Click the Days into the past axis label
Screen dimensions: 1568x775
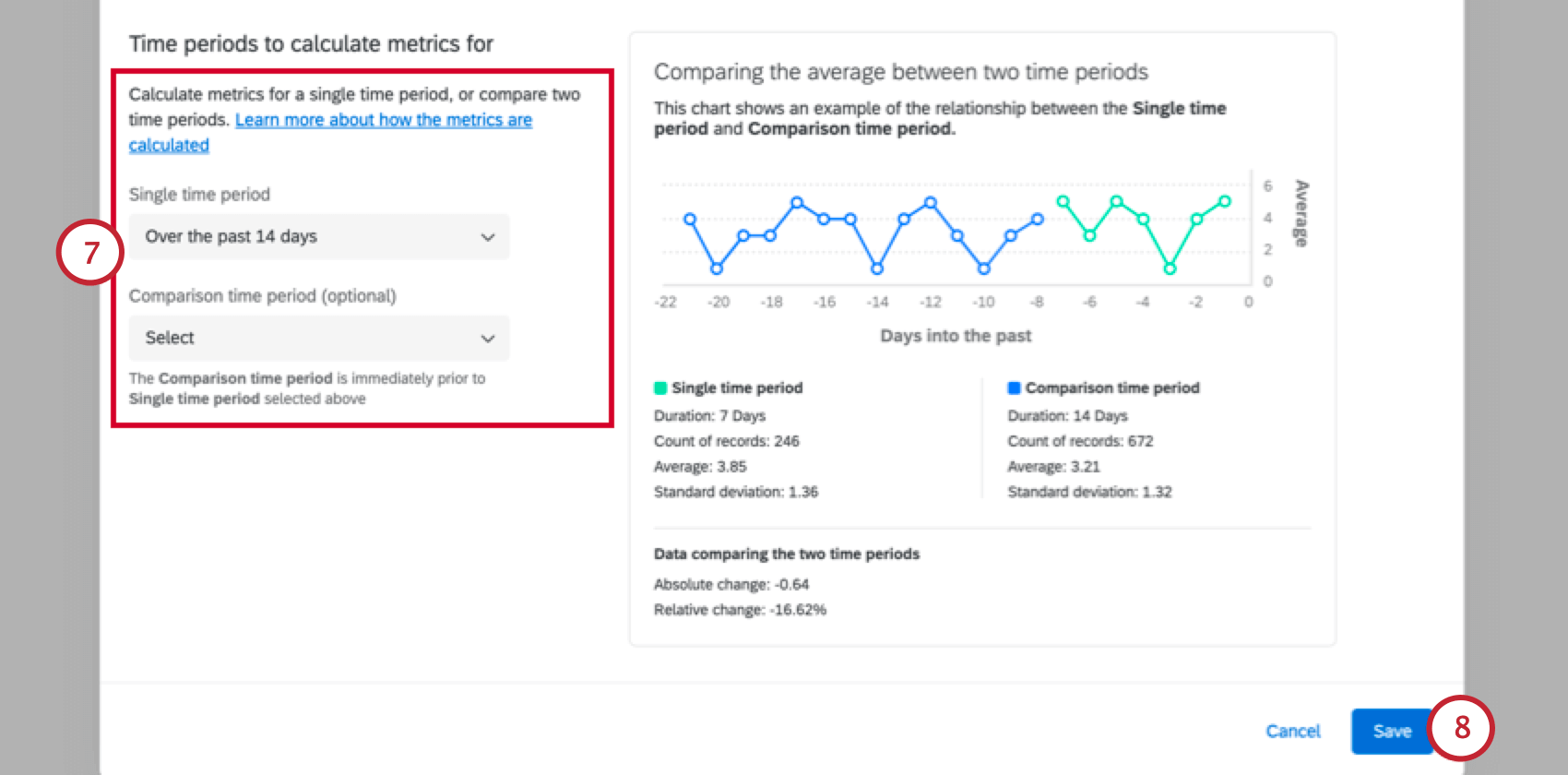pos(956,336)
